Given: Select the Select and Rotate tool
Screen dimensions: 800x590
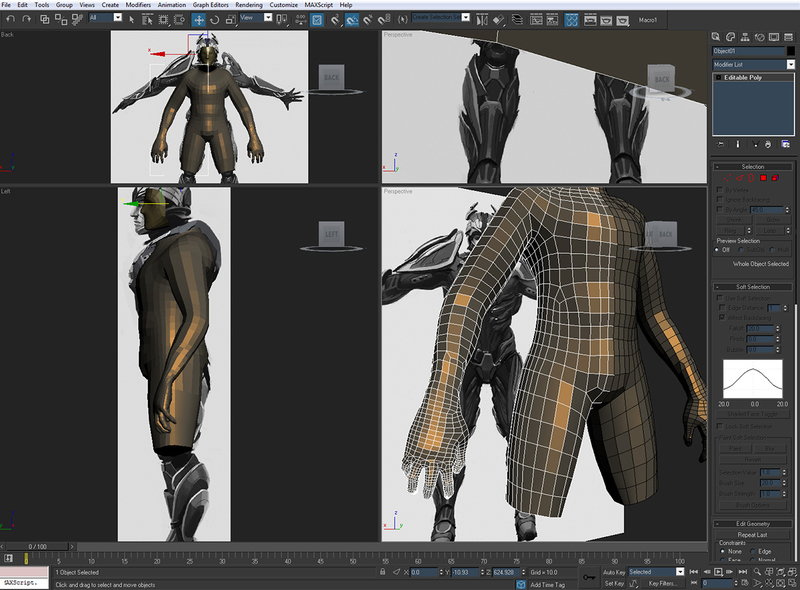Looking at the screenshot, I should point(215,19).
